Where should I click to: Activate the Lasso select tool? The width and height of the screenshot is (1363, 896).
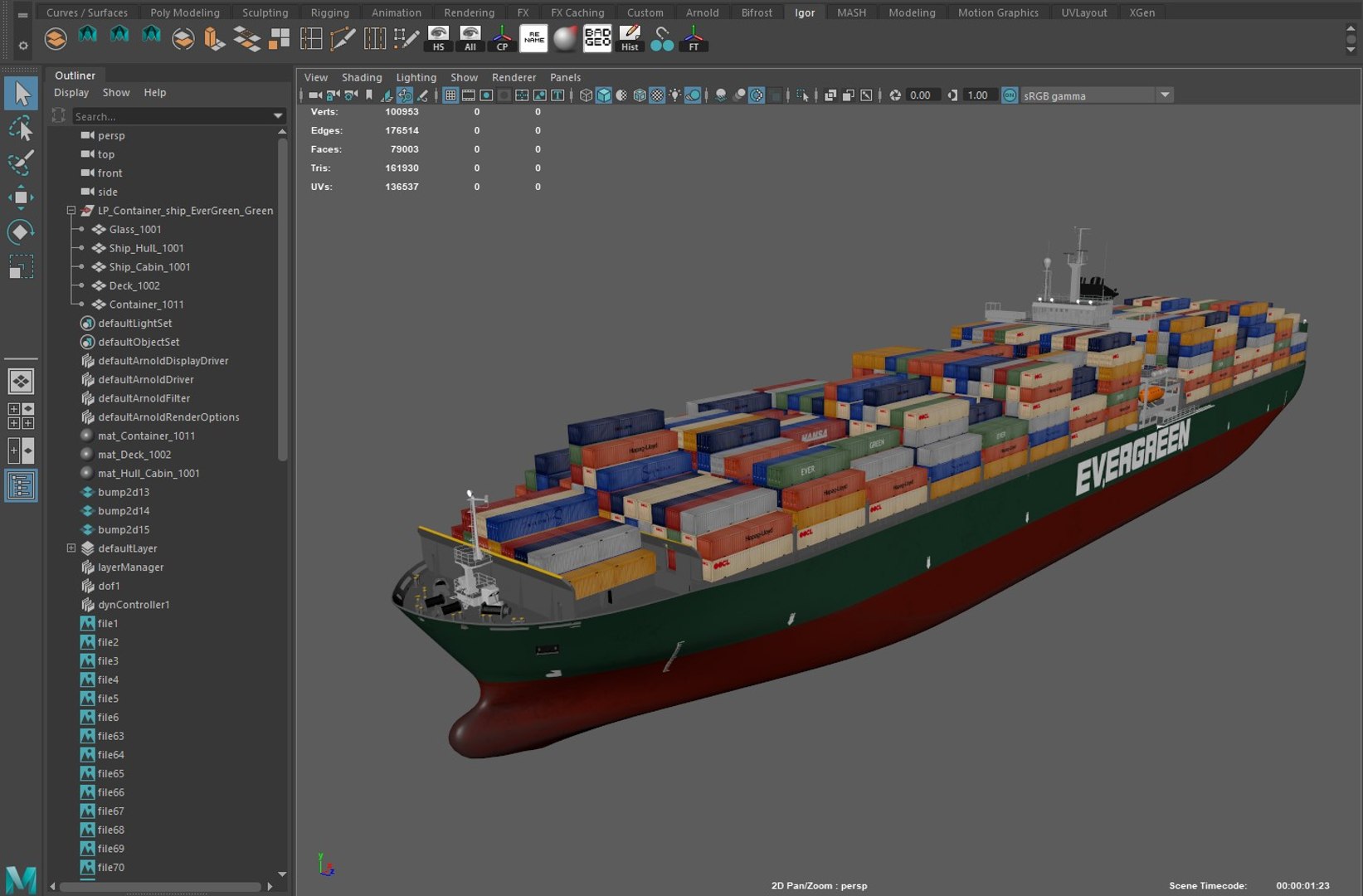point(21,129)
